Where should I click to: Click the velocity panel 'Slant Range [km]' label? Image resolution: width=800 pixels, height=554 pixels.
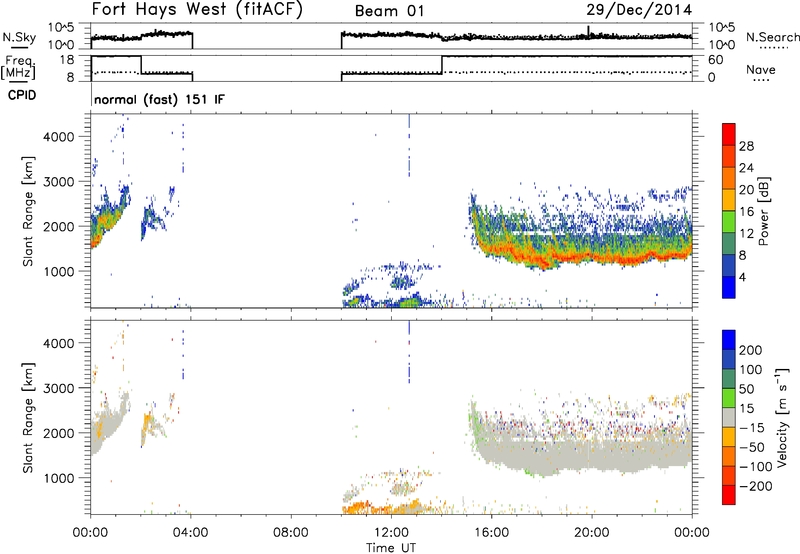tap(28, 418)
